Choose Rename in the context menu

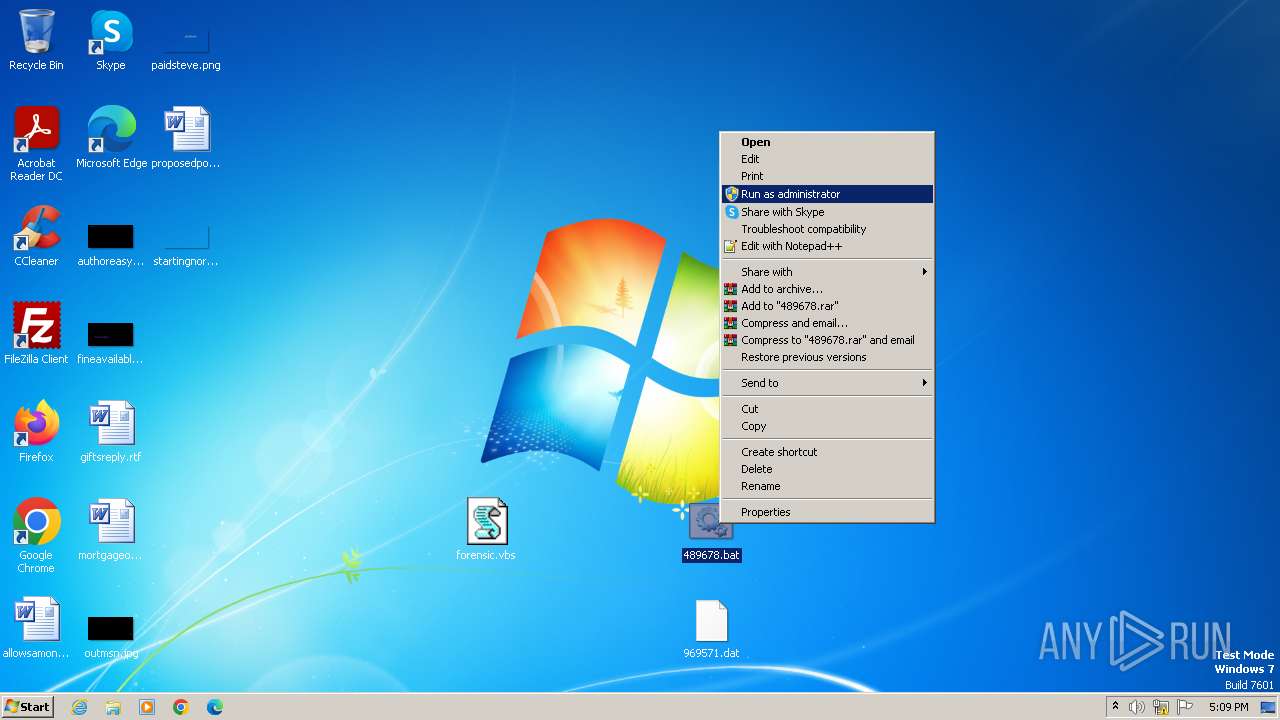click(x=827, y=486)
